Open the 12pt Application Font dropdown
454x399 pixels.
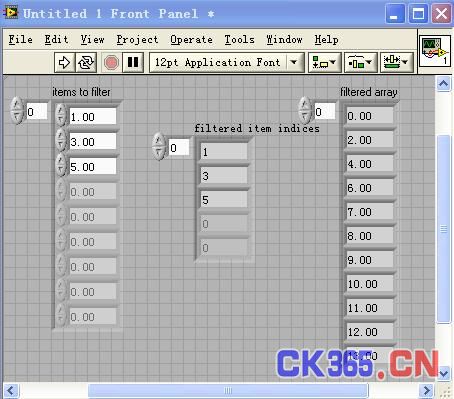click(x=227, y=62)
